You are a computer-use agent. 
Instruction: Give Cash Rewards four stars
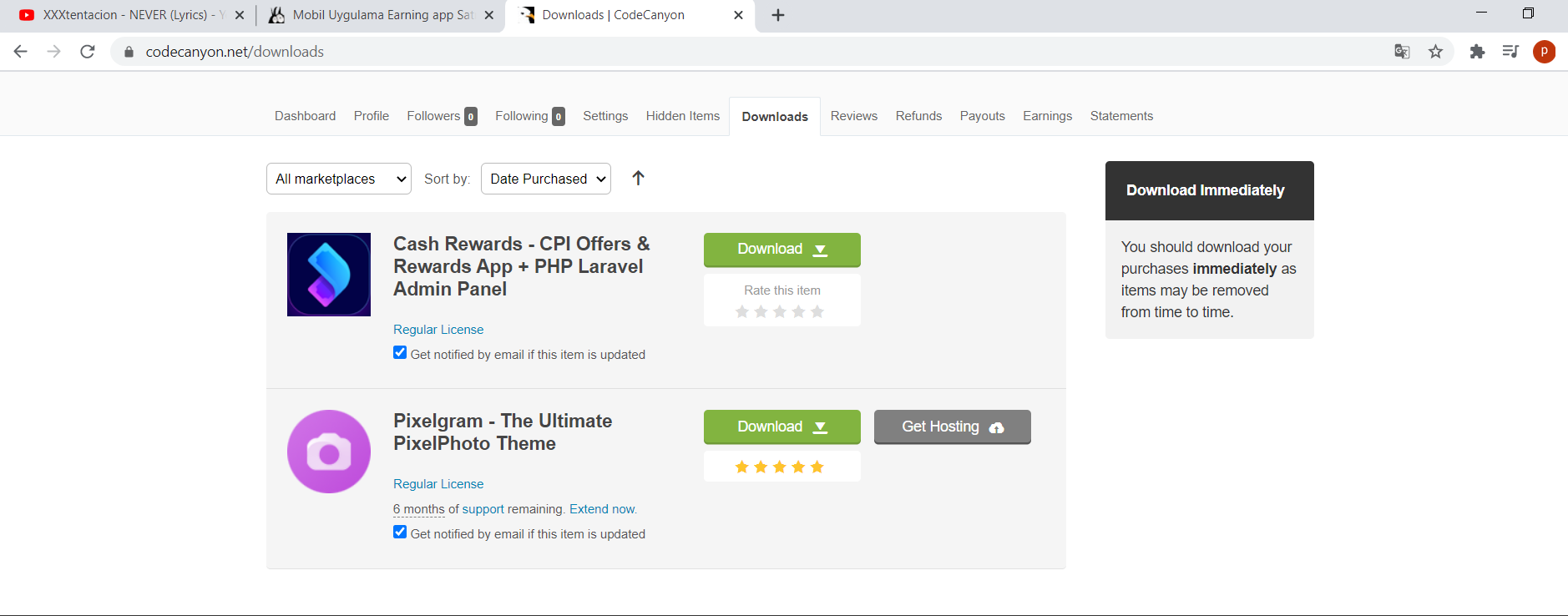[798, 311]
